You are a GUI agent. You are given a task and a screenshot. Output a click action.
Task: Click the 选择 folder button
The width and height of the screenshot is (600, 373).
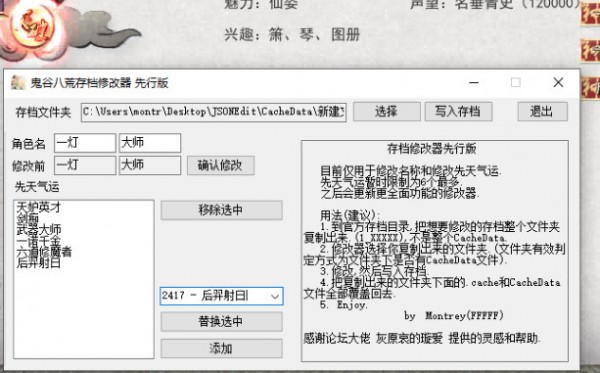point(386,112)
